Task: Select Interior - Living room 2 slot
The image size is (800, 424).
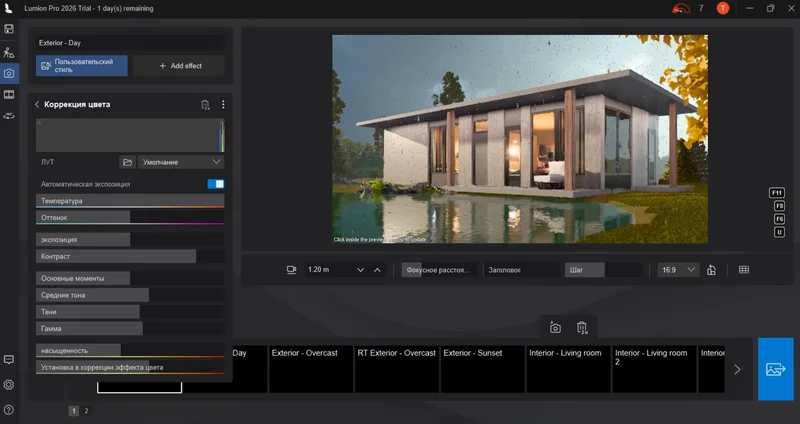Action: coord(654,369)
